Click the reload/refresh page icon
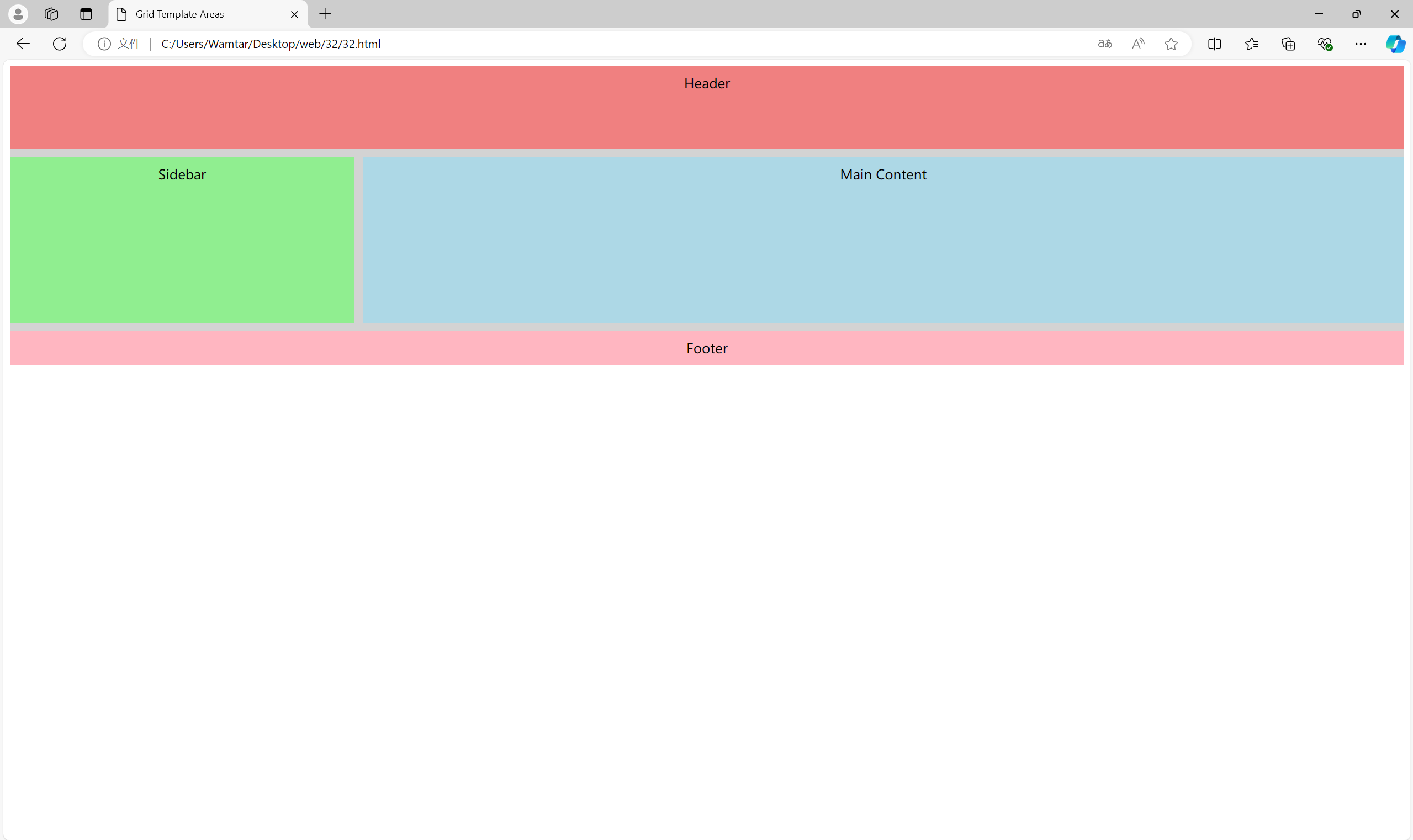The height and width of the screenshot is (840, 1413). (x=60, y=43)
